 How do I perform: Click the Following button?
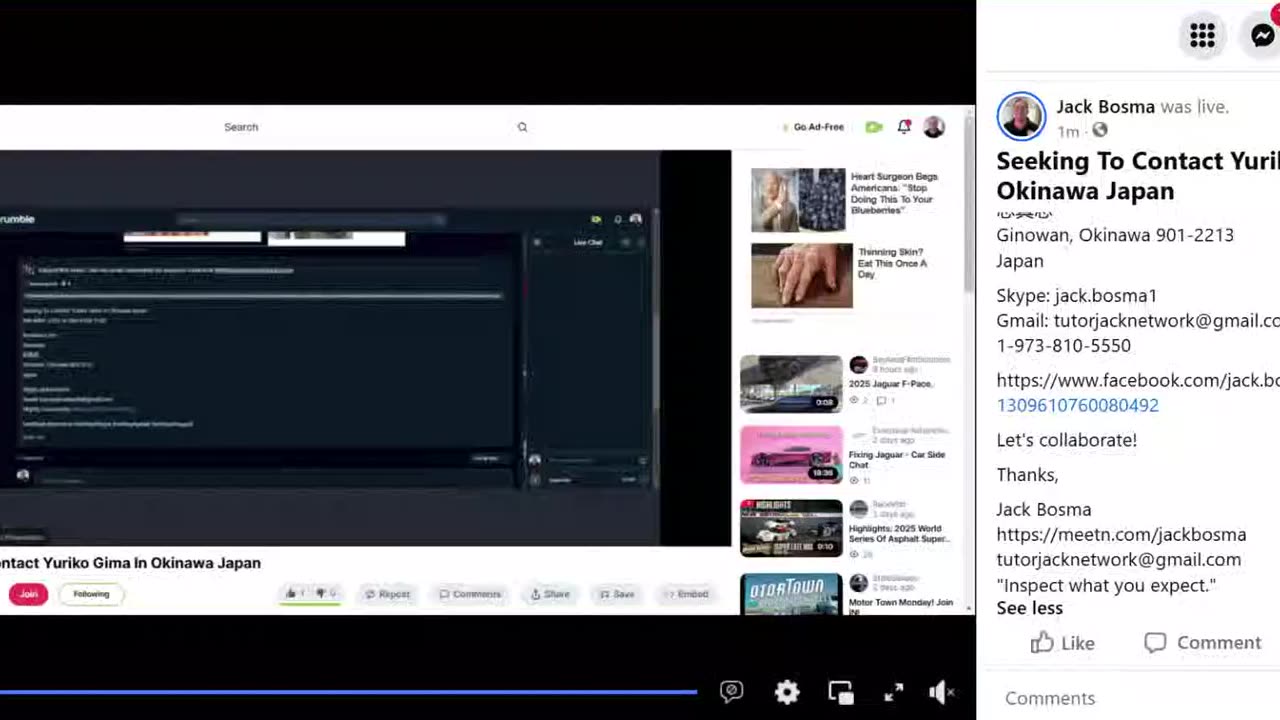[x=91, y=594]
